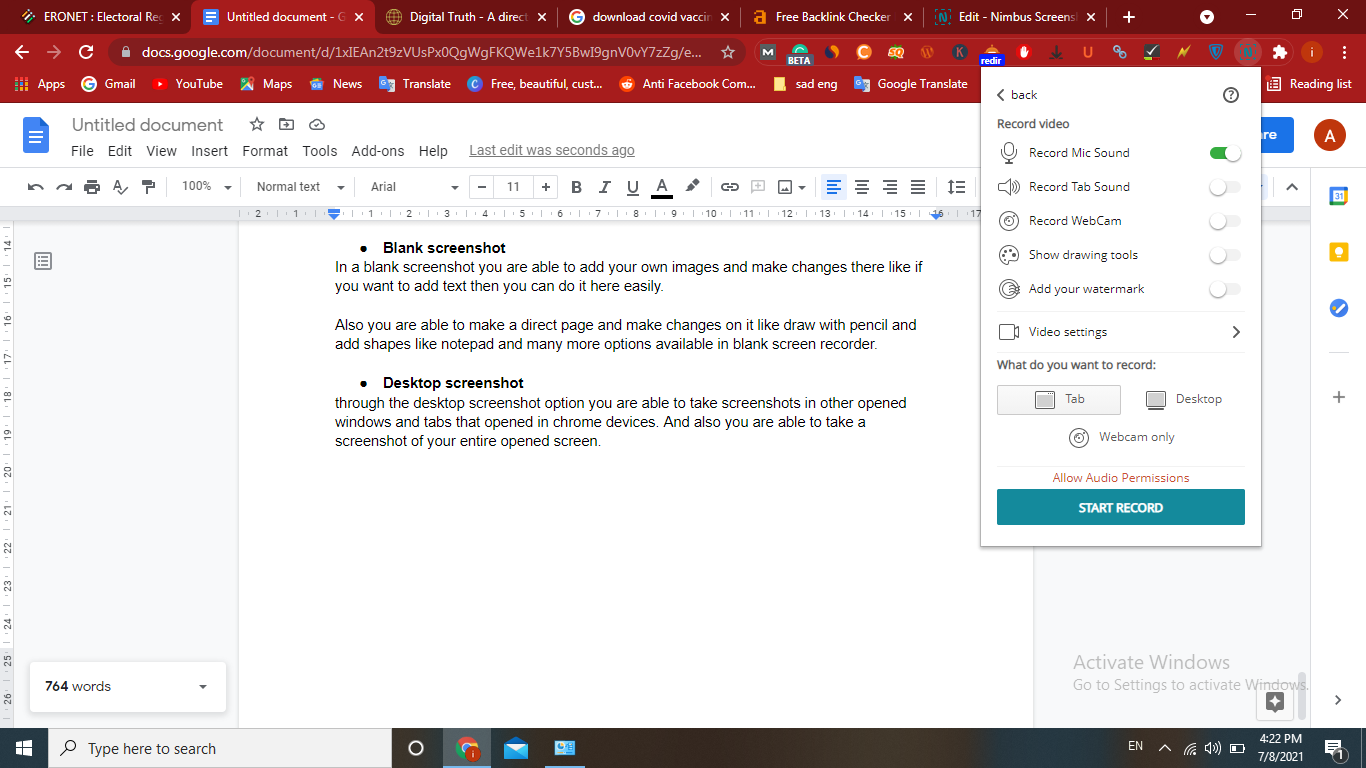The width and height of the screenshot is (1366, 768).
Task: Open the Arial font dropdown
Action: tap(414, 187)
